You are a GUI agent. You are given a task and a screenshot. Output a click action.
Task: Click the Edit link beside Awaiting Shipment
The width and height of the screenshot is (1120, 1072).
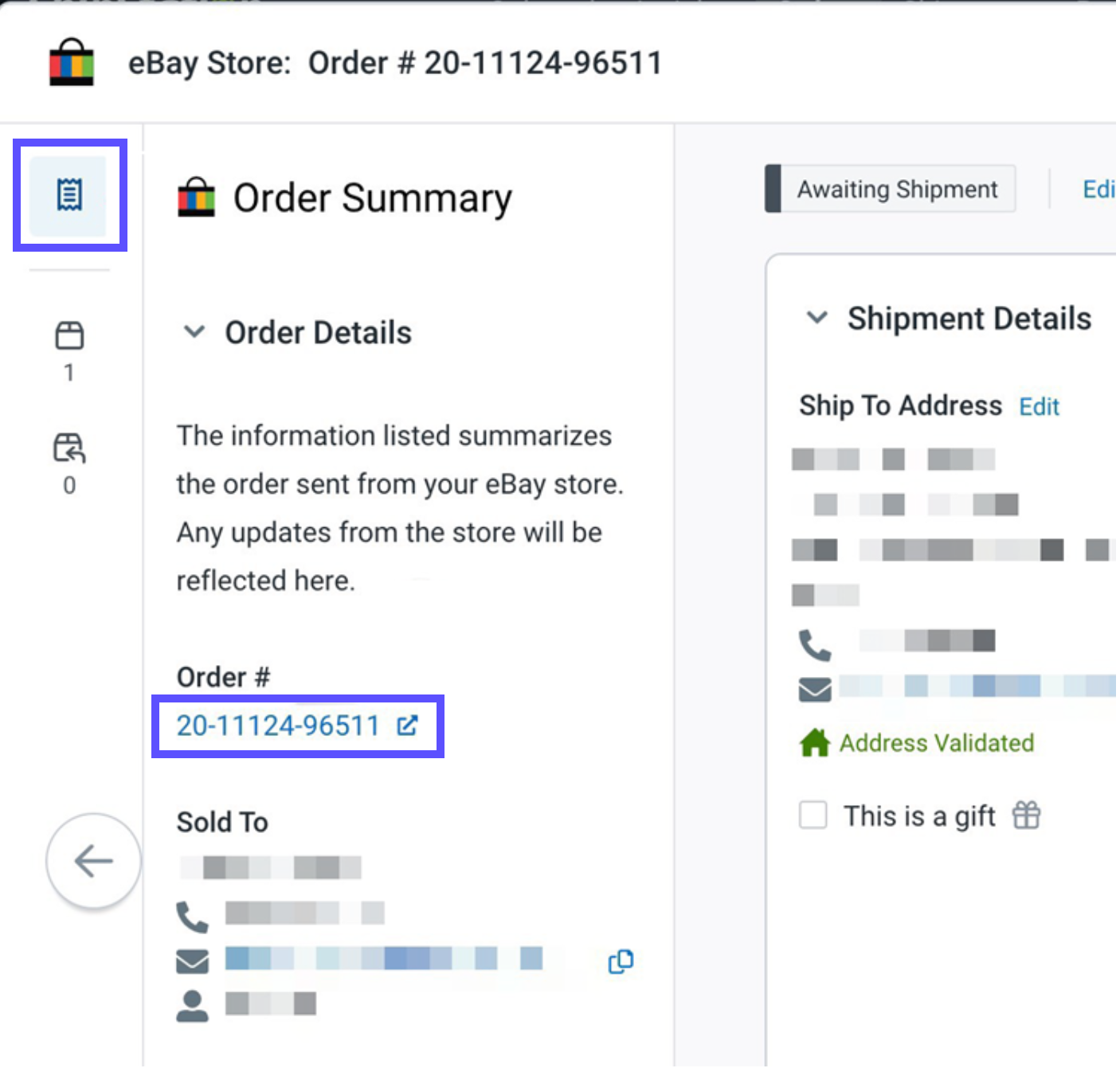point(1098,190)
